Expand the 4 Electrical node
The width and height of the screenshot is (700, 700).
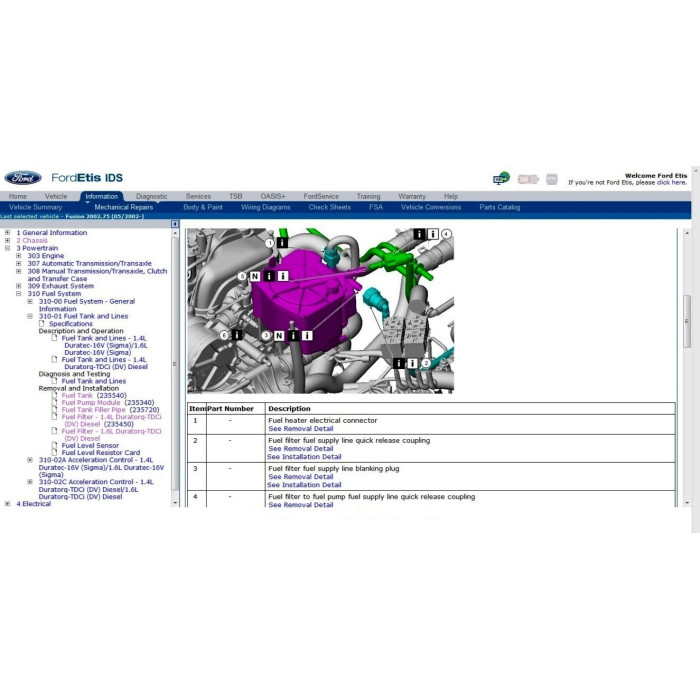7,504
